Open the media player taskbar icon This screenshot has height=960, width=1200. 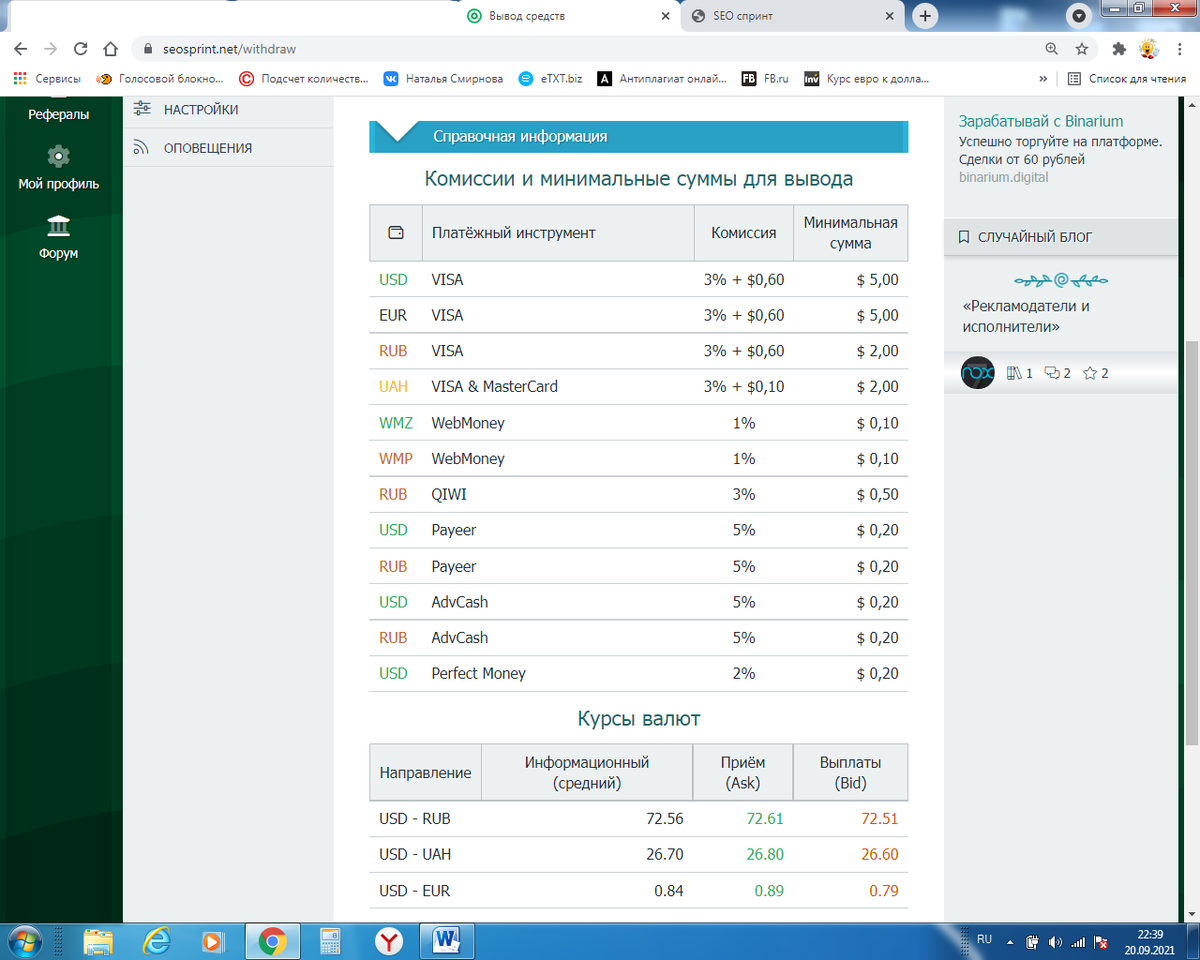212,941
